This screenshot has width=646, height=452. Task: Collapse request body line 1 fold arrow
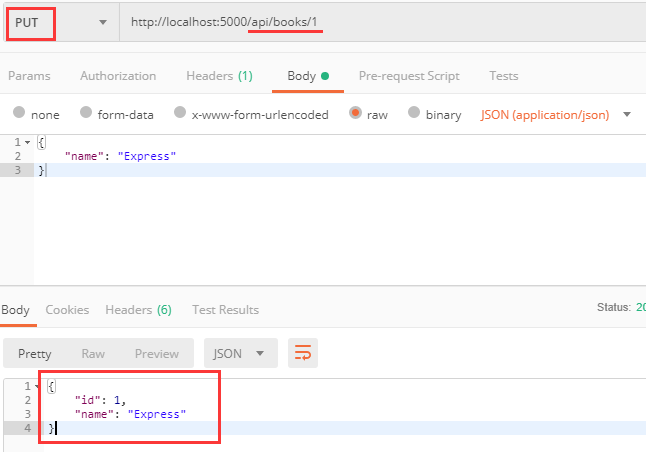pos(28,143)
